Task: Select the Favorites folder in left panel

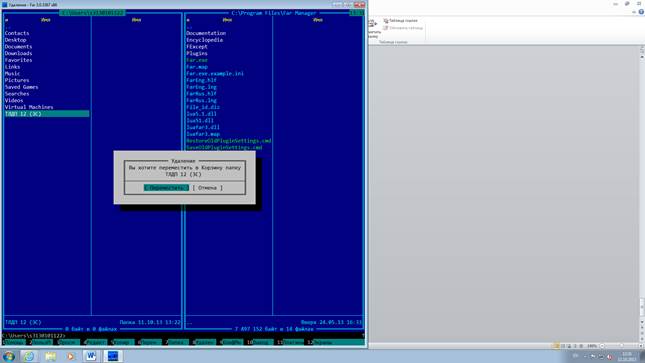Action: (19, 60)
